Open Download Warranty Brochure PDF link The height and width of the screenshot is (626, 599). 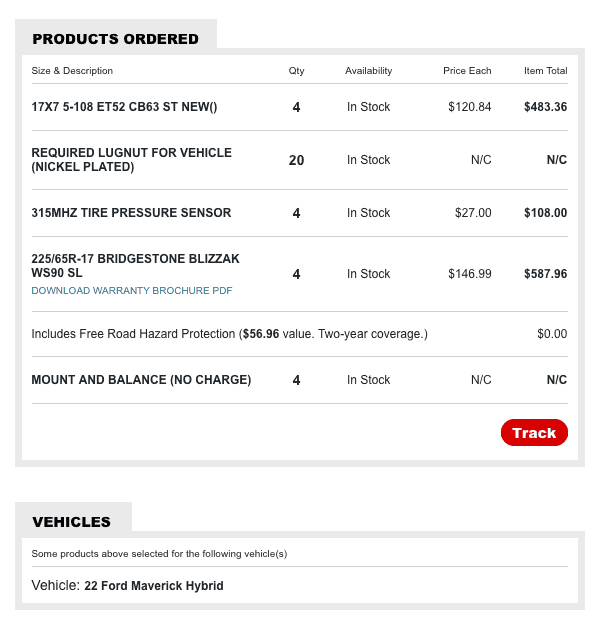(x=132, y=291)
